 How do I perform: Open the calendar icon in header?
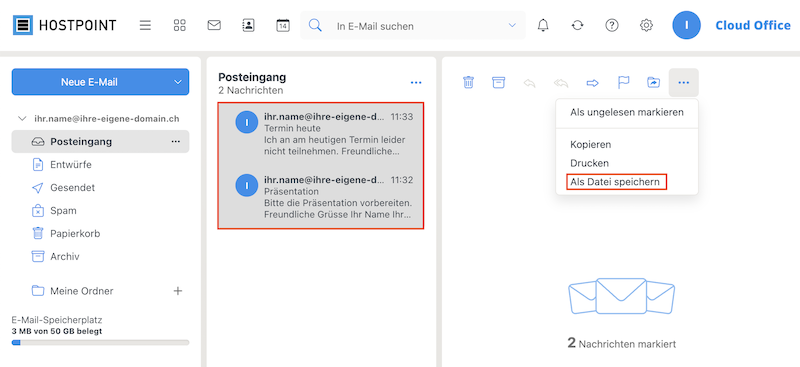(x=283, y=25)
